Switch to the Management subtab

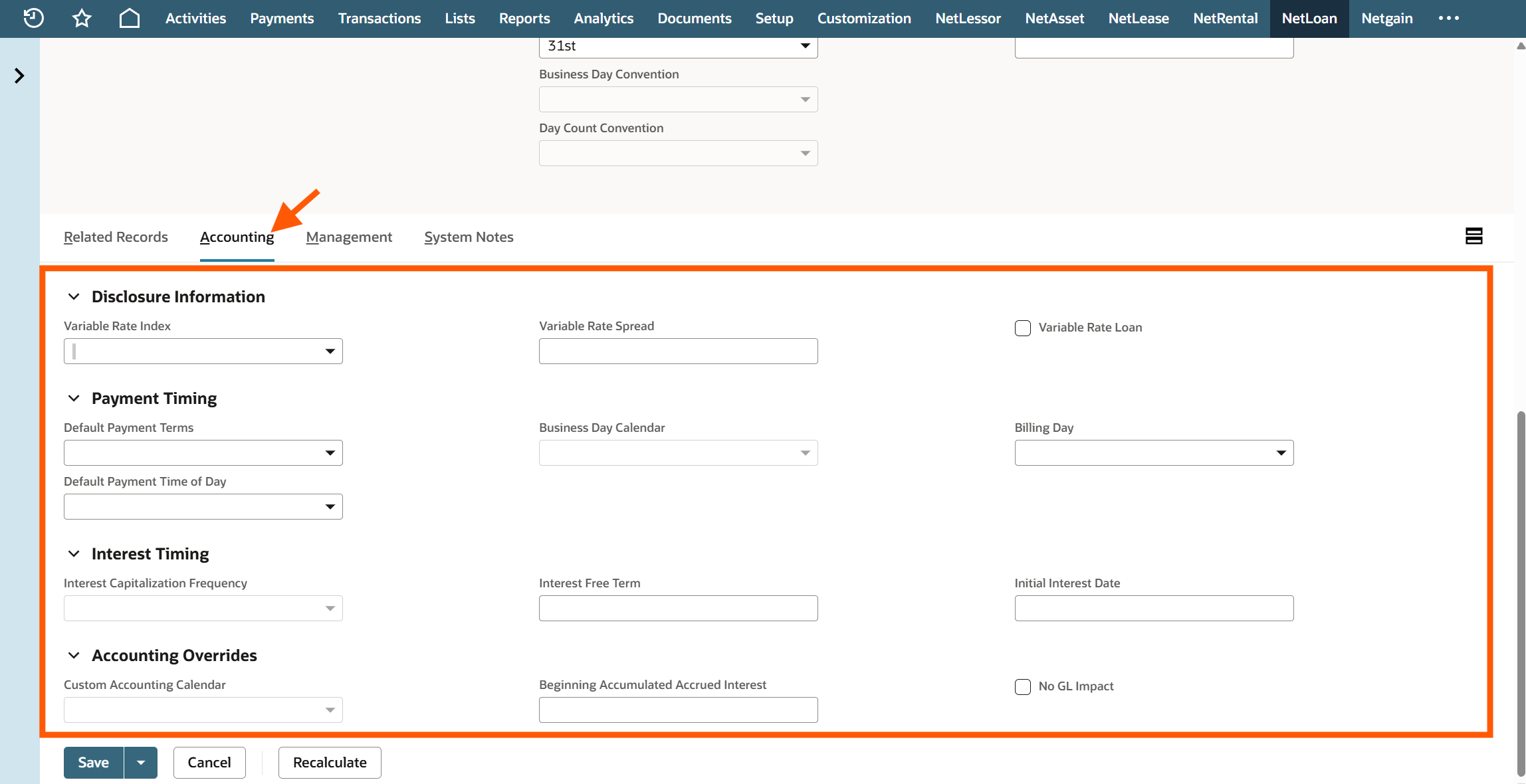[349, 237]
